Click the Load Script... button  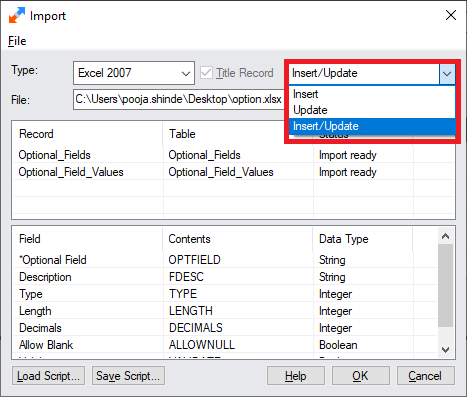(x=48, y=376)
